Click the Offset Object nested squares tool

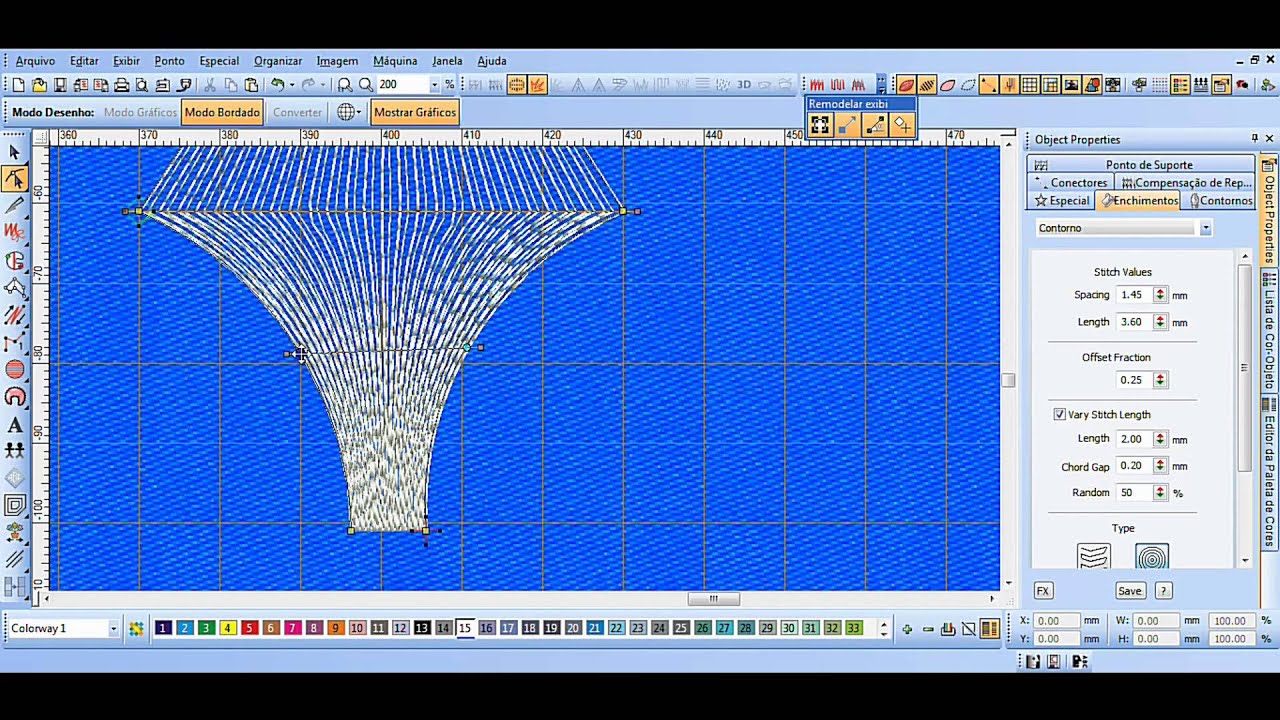click(15, 506)
